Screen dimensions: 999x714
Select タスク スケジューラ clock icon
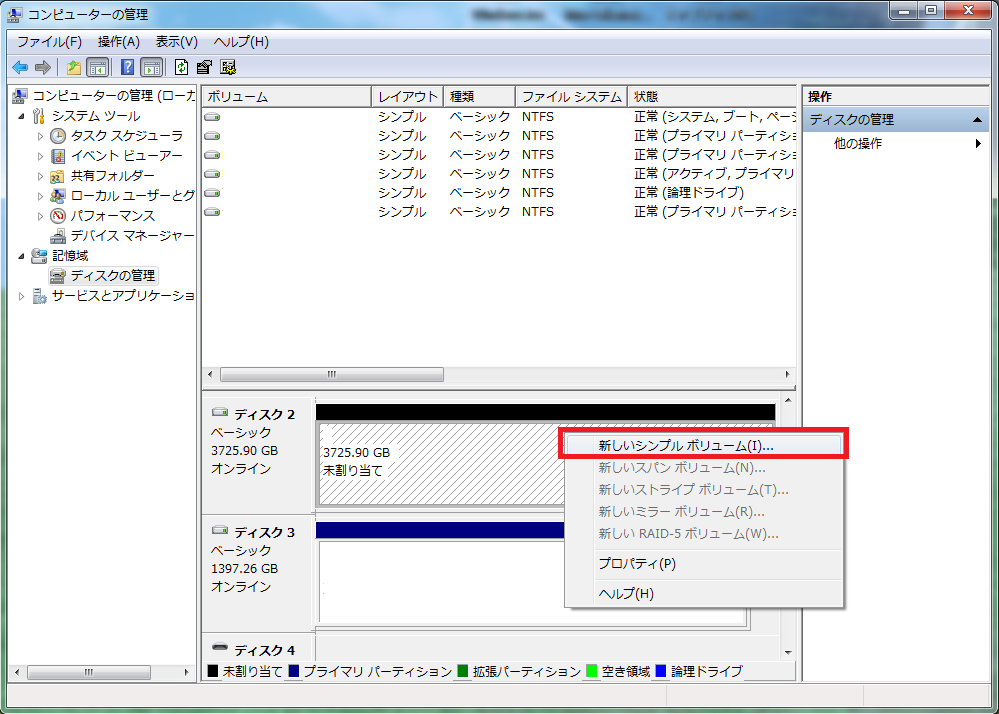click(x=58, y=136)
